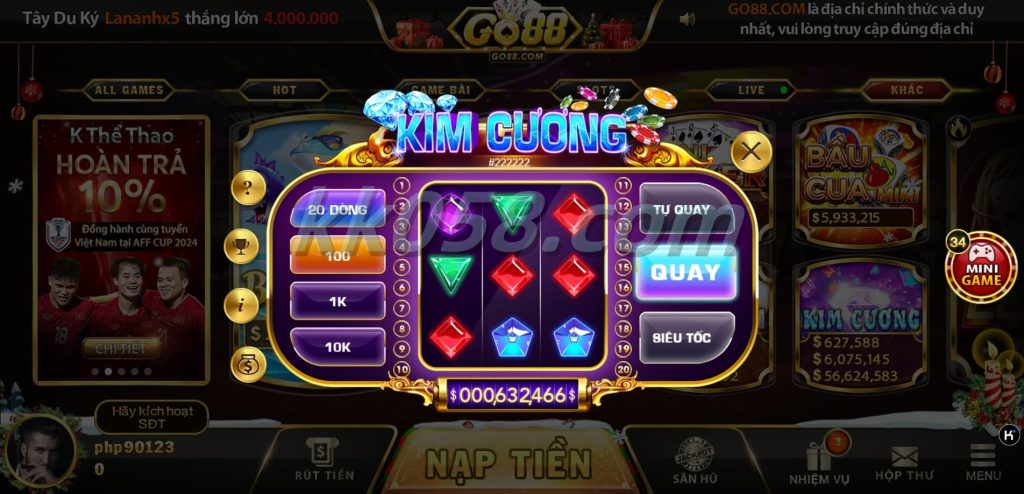Open the Menu hamburger

983,462
